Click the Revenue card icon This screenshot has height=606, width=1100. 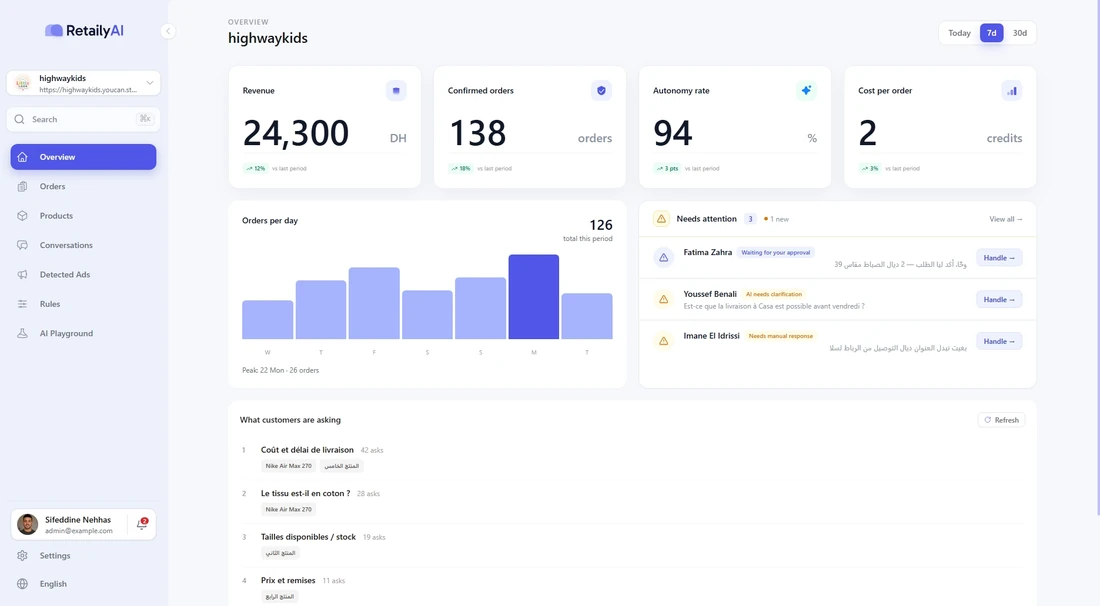click(x=396, y=90)
